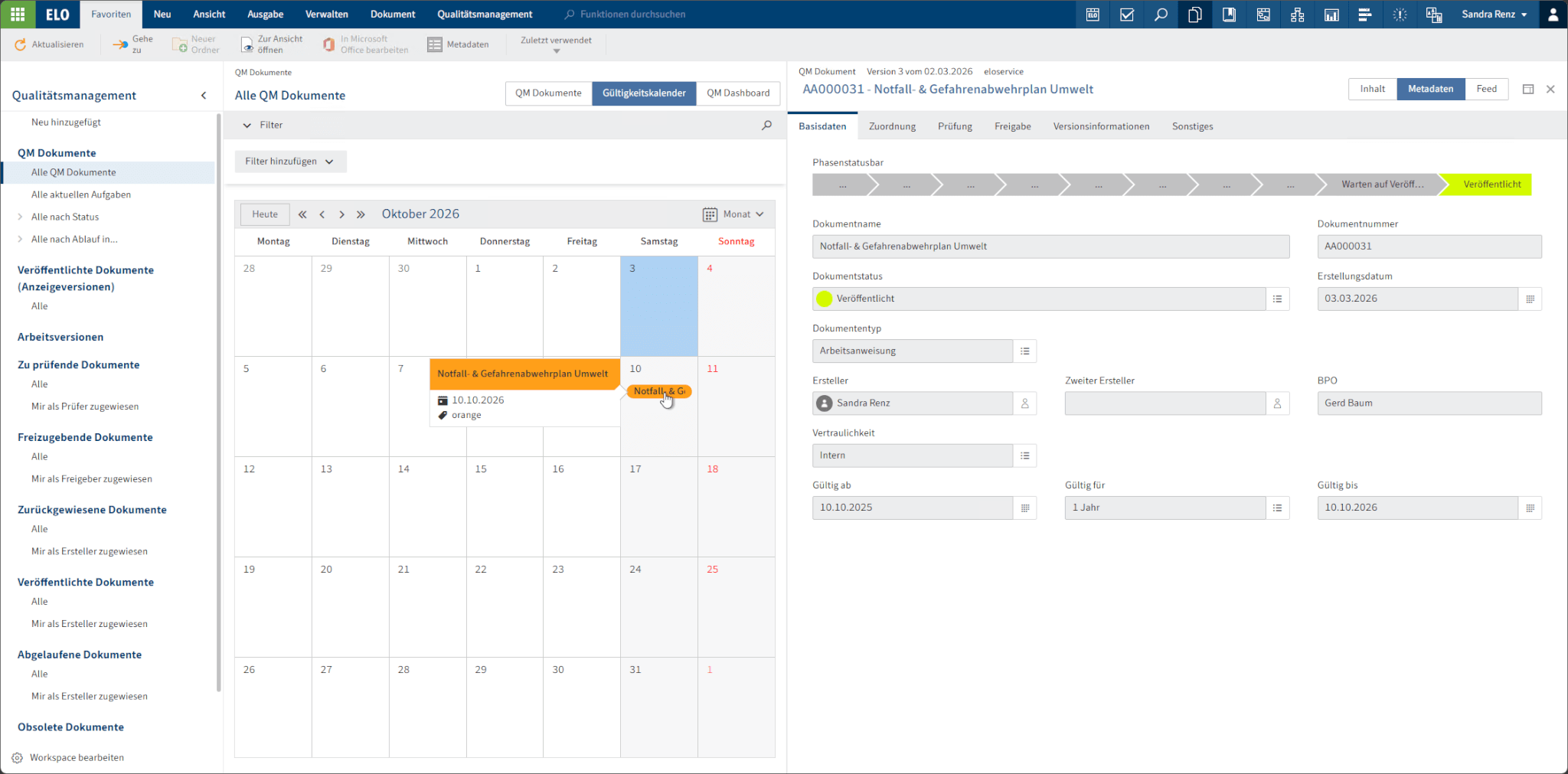Click the Veröffentlicht phase in status bar
1568x774 pixels.
1491,185
